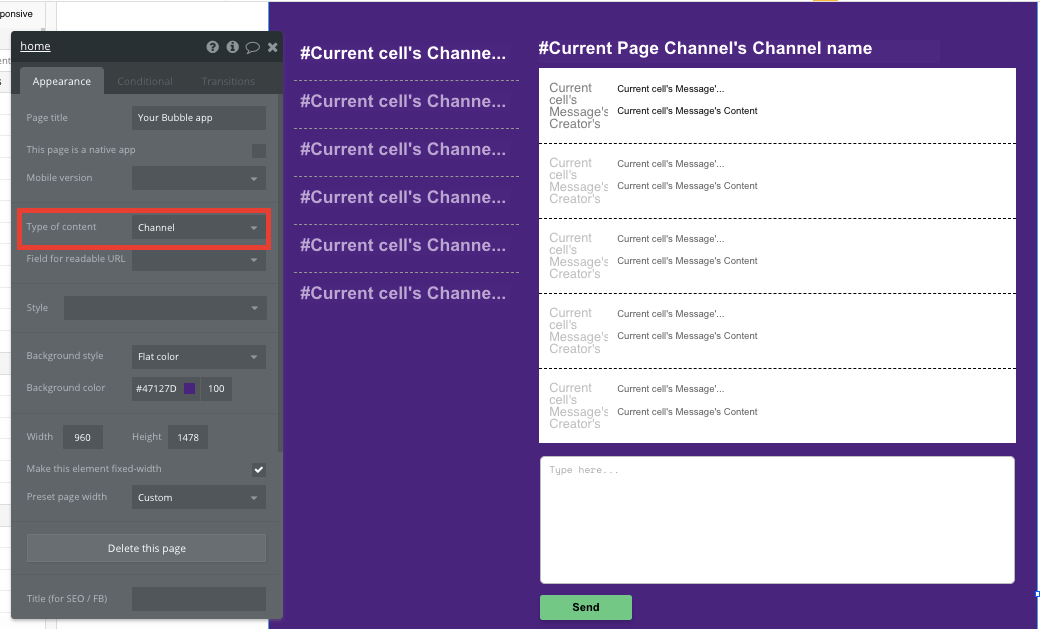The image size is (1040, 629).
Task: Open the 'Preset page width' dropdown showing Custom
Action: point(198,497)
